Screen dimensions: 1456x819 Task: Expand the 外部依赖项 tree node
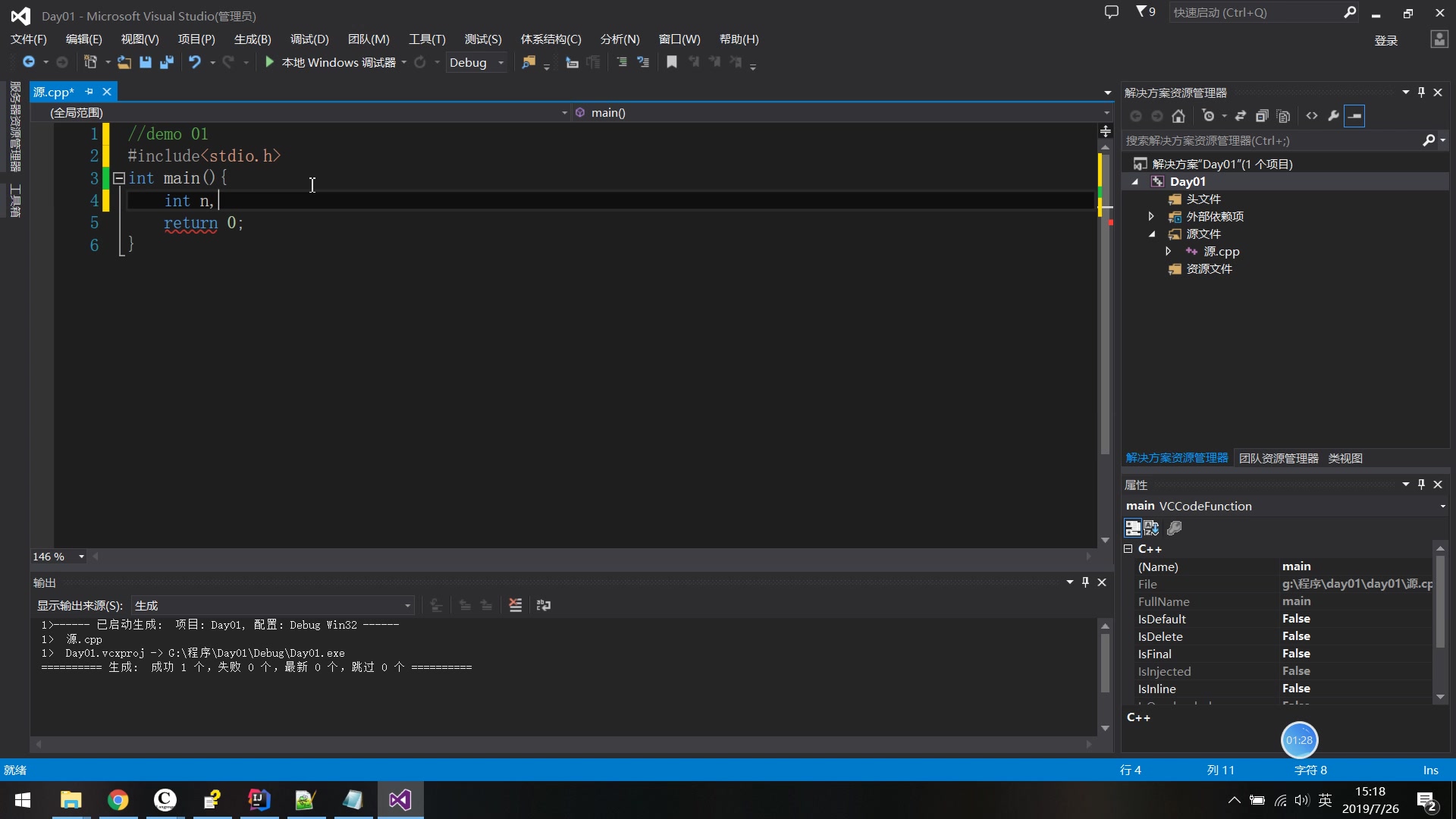coord(1151,216)
